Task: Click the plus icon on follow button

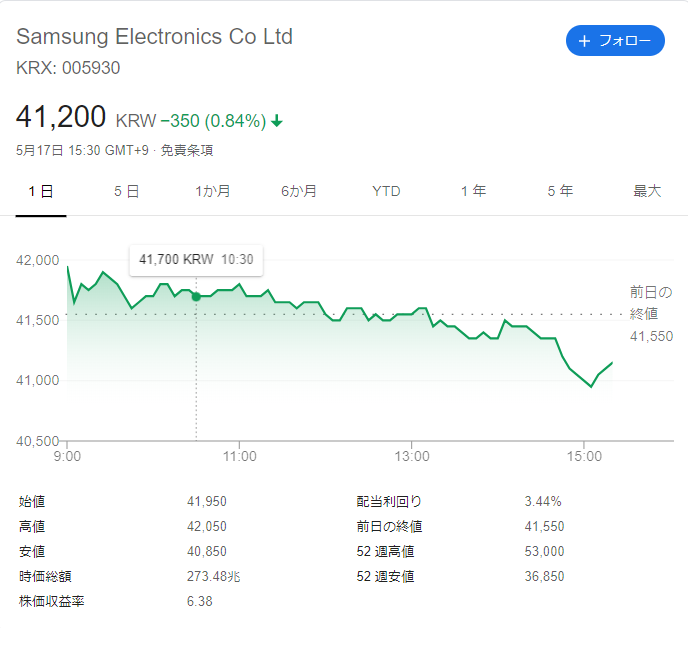Action: coord(585,41)
